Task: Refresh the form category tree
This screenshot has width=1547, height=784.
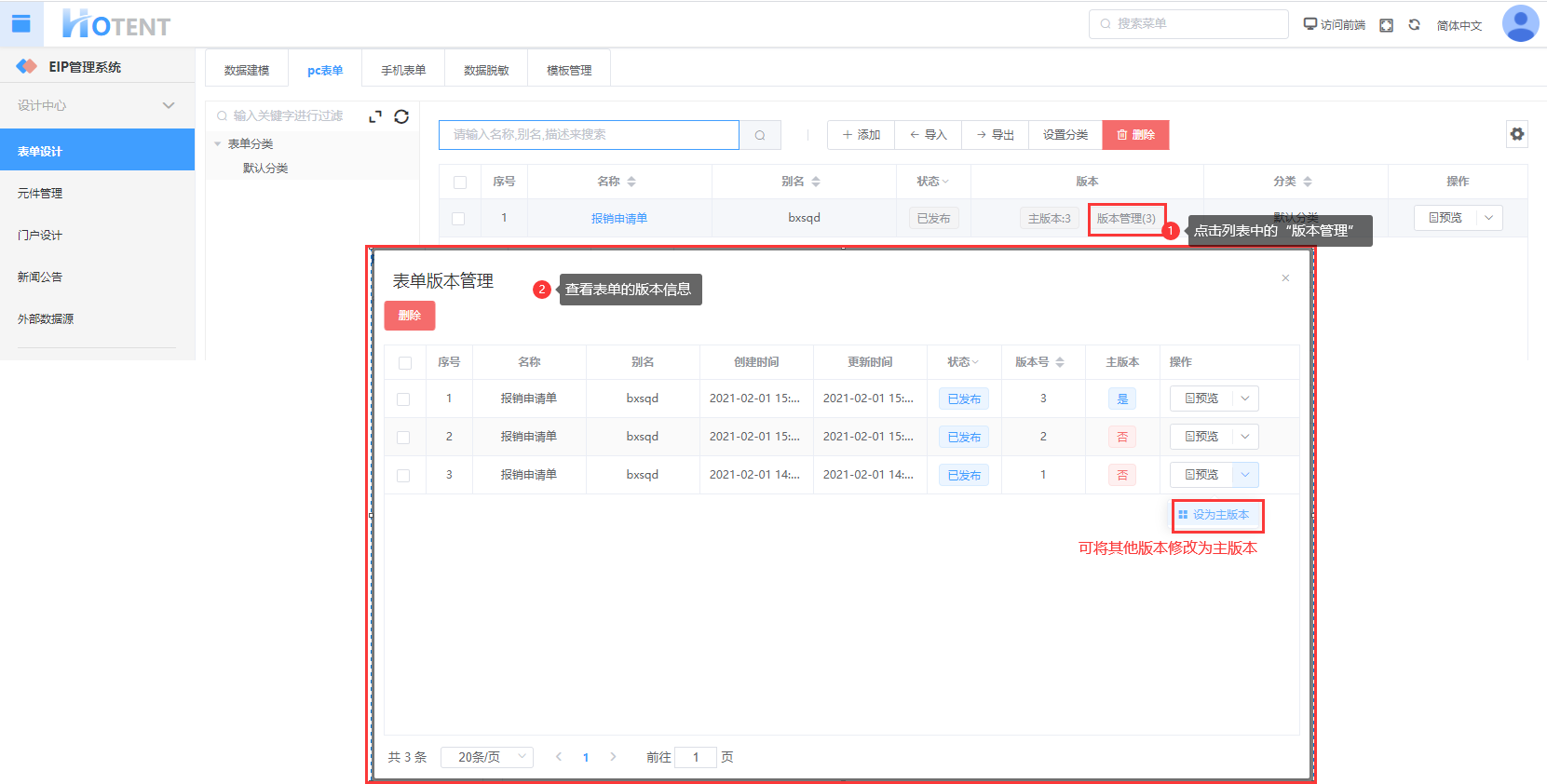Action: coord(401,116)
